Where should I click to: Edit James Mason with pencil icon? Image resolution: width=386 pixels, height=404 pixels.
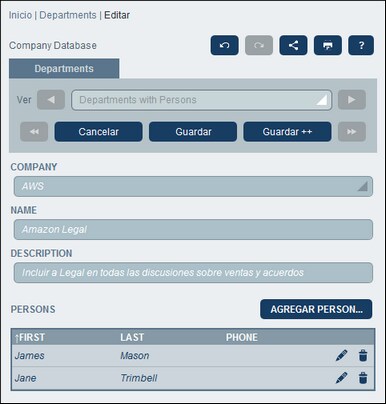tap(341, 356)
